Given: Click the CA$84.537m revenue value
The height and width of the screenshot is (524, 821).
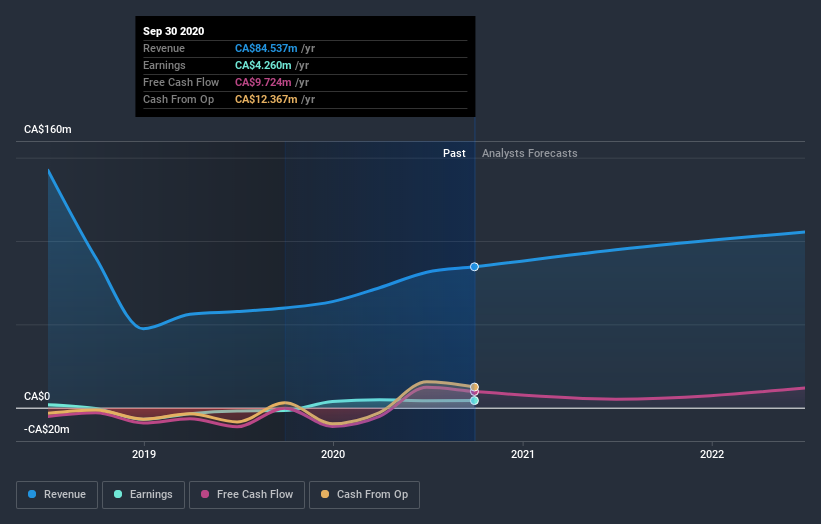Looking at the screenshot, I should coord(266,49).
